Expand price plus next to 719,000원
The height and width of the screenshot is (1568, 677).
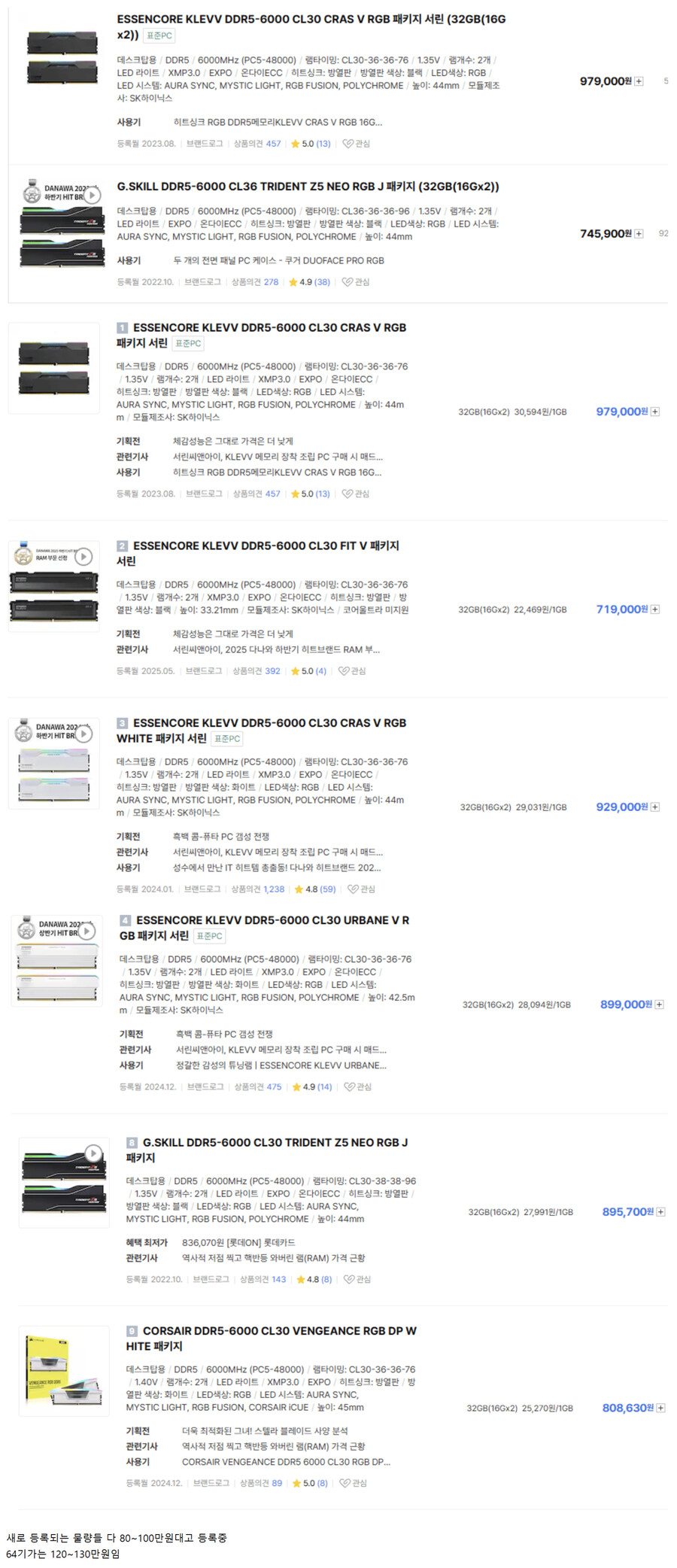[x=655, y=609]
